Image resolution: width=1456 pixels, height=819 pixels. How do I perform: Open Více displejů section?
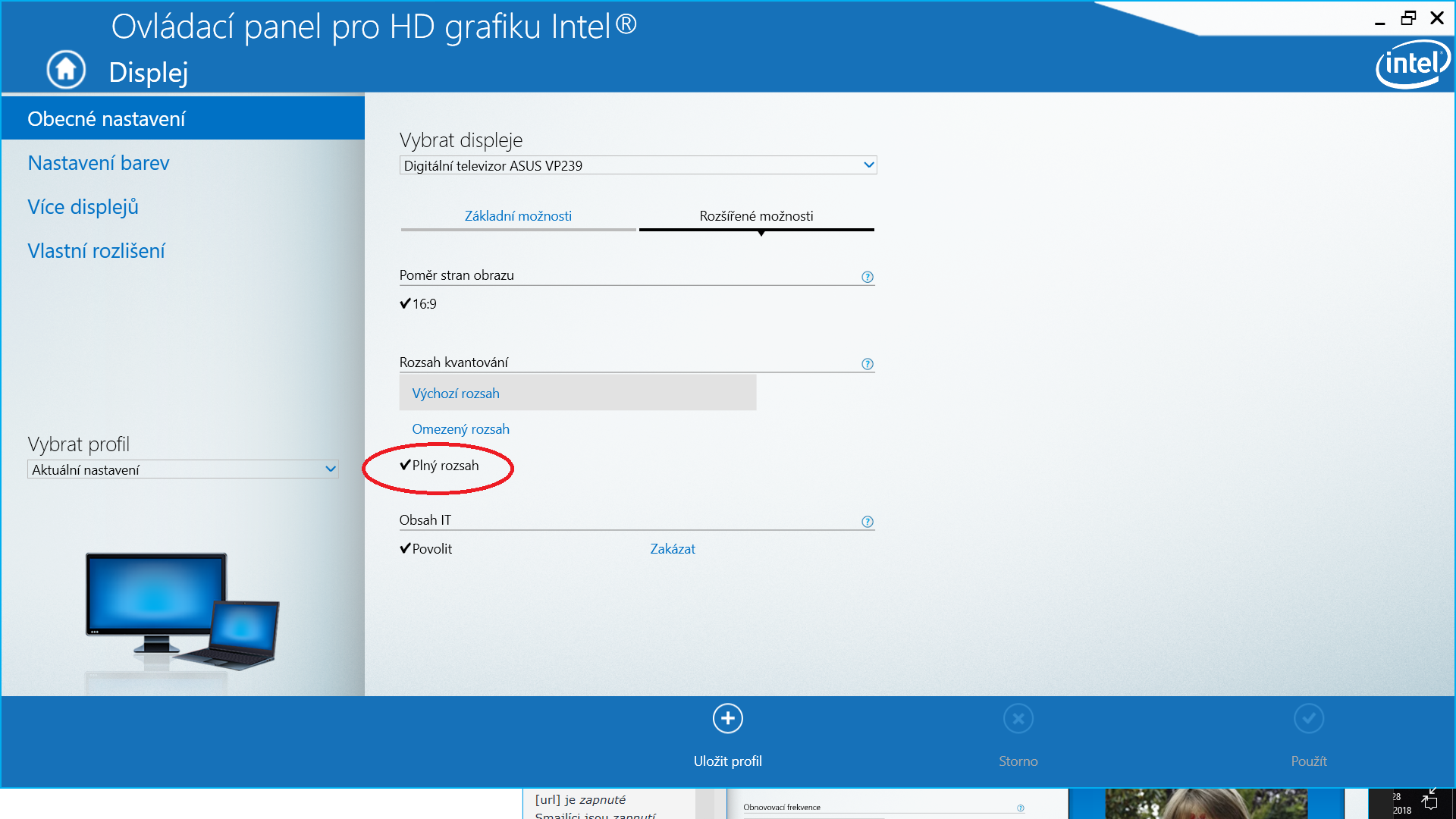click(x=83, y=207)
